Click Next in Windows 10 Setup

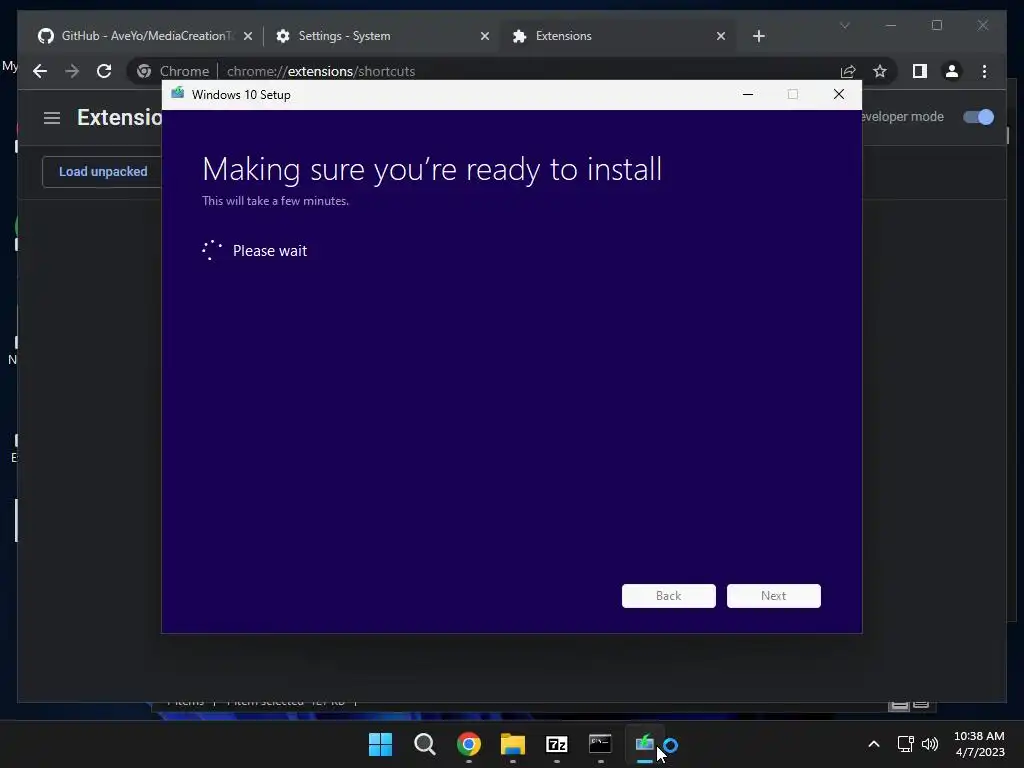[773, 596]
